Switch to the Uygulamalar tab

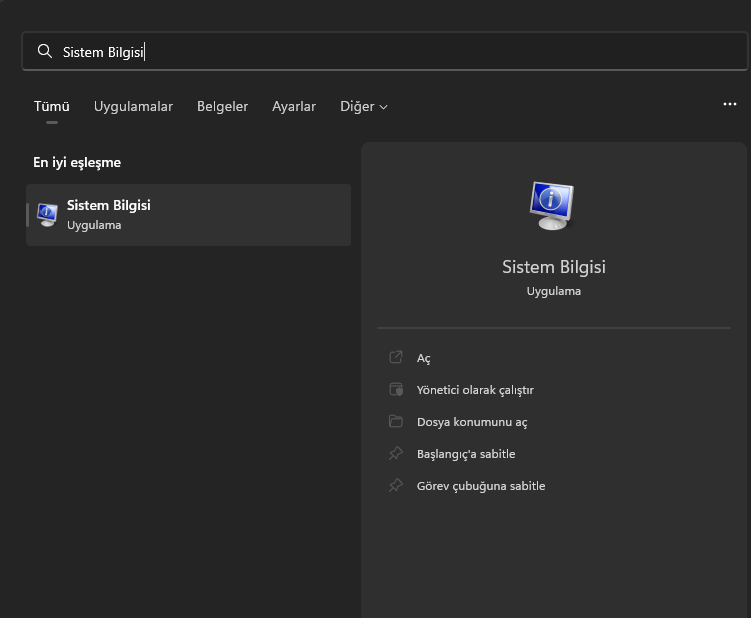pos(133,106)
